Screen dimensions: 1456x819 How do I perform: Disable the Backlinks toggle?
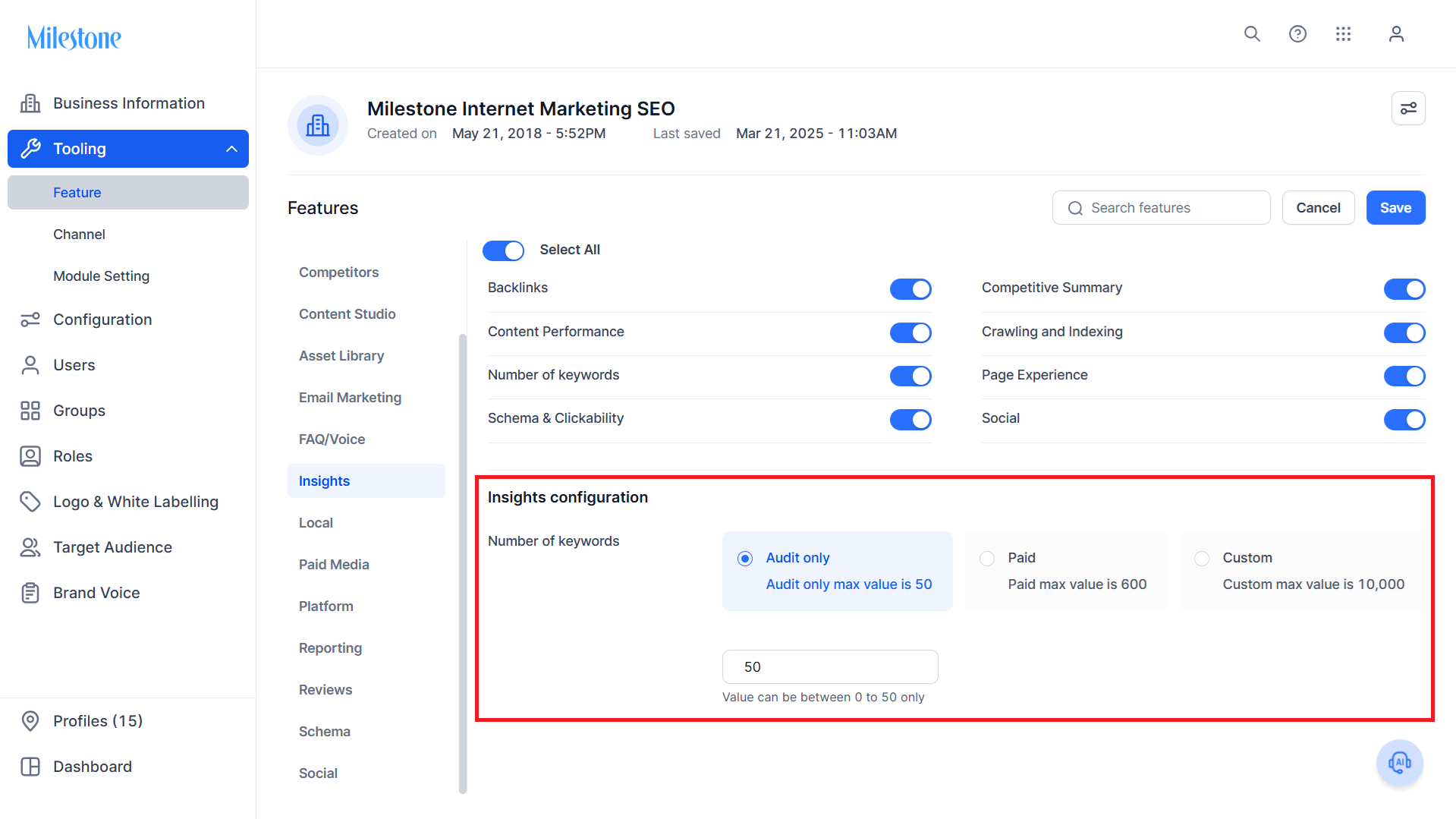coord(910,289)
